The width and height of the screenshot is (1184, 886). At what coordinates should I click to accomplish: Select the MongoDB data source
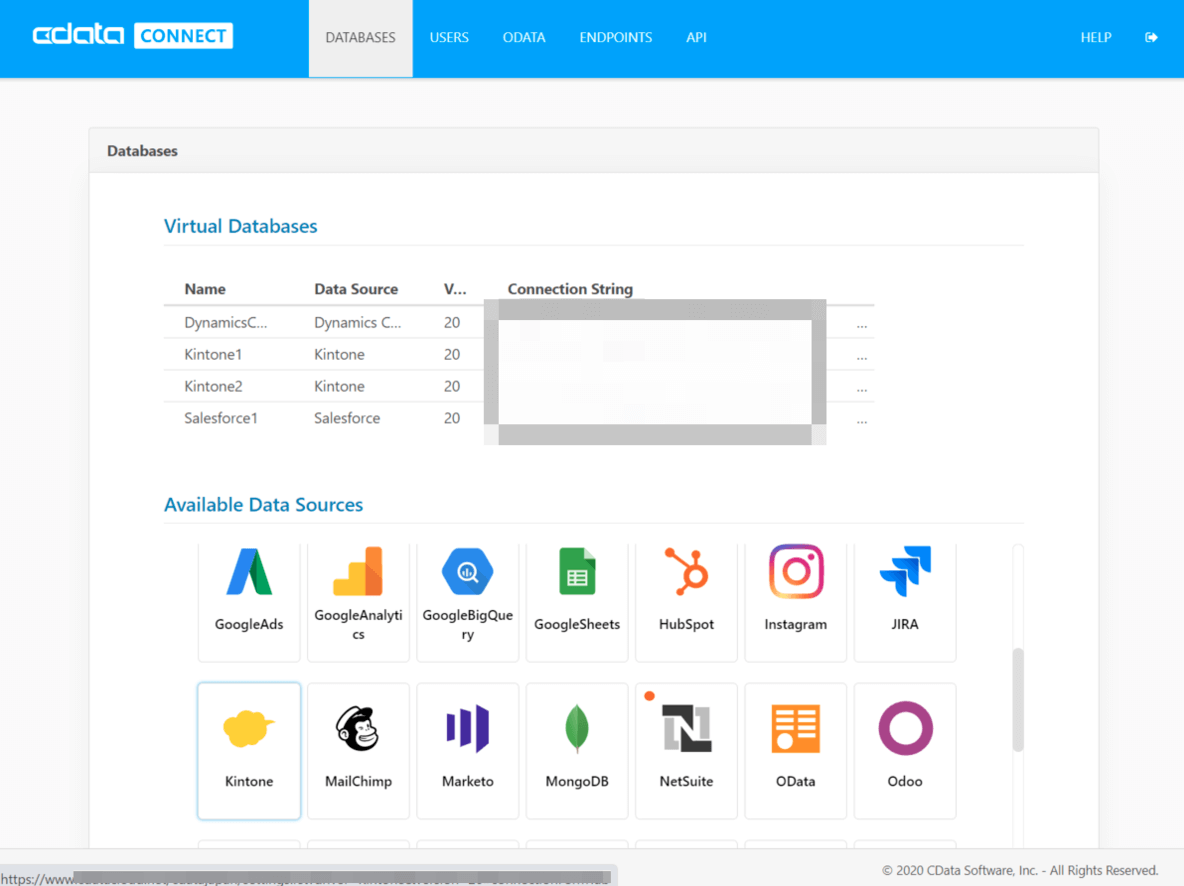[x=577, y=751]
